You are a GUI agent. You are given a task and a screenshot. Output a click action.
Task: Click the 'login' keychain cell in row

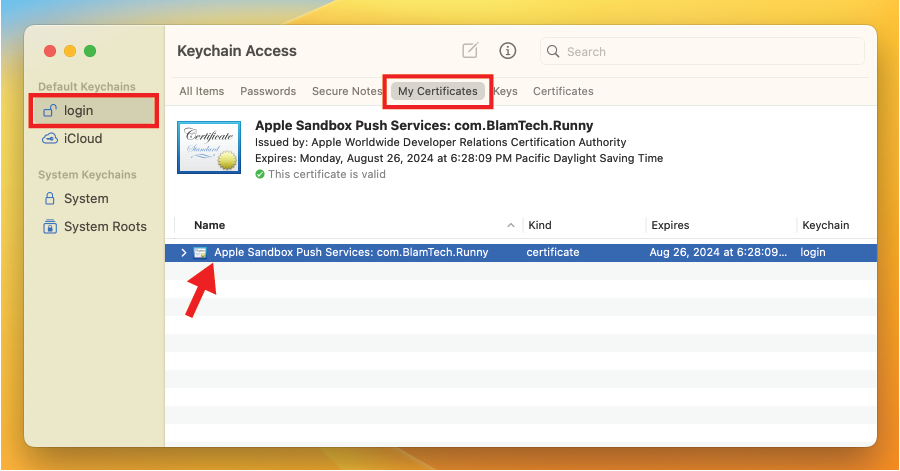point(813,252)
